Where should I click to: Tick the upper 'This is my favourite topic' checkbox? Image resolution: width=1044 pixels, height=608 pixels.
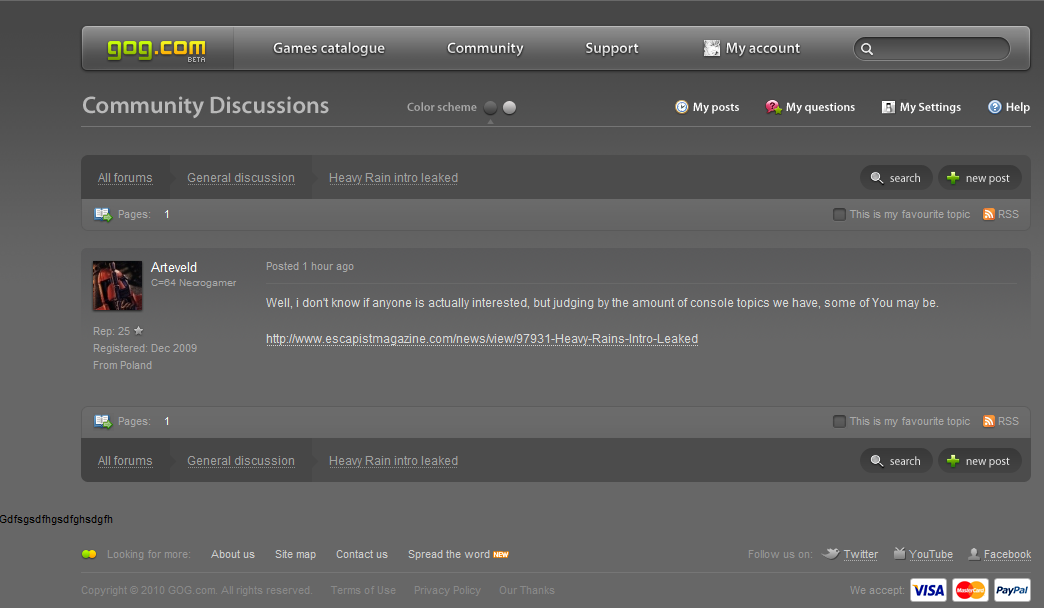(839, 214)
